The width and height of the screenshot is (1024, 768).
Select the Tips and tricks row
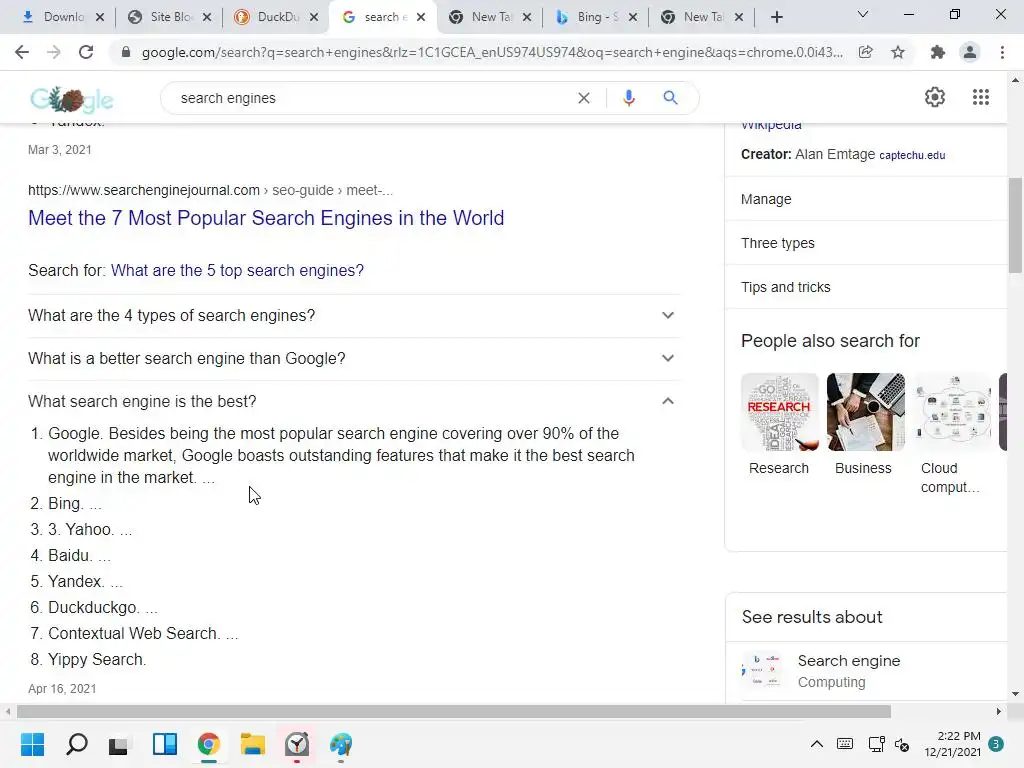(866, 287)
